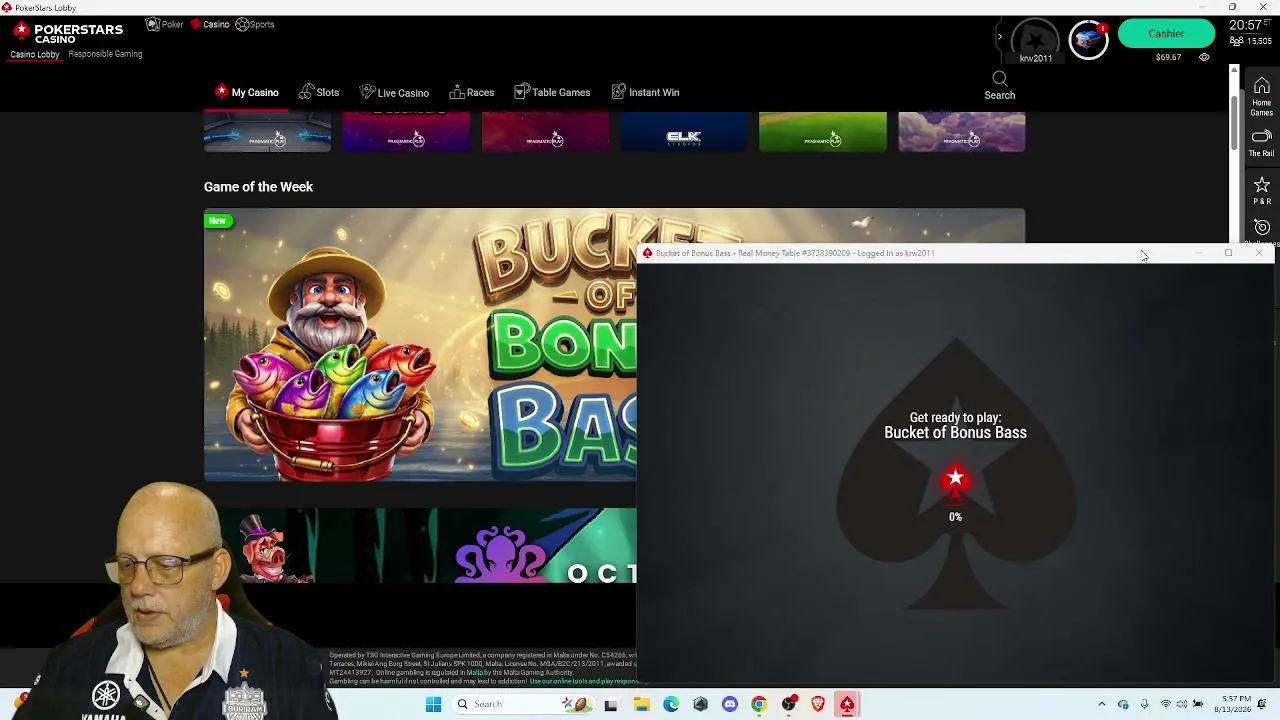1280x720 pixels.
Task: Open the Slots category
Action: pyautogui.click(x=319, y=92)
